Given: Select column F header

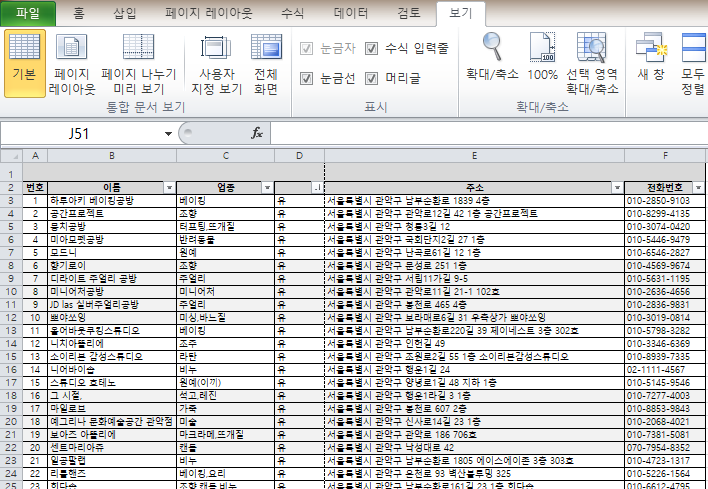Looking at the screenshot, I should pyautogui.click(x=665, y=156).
